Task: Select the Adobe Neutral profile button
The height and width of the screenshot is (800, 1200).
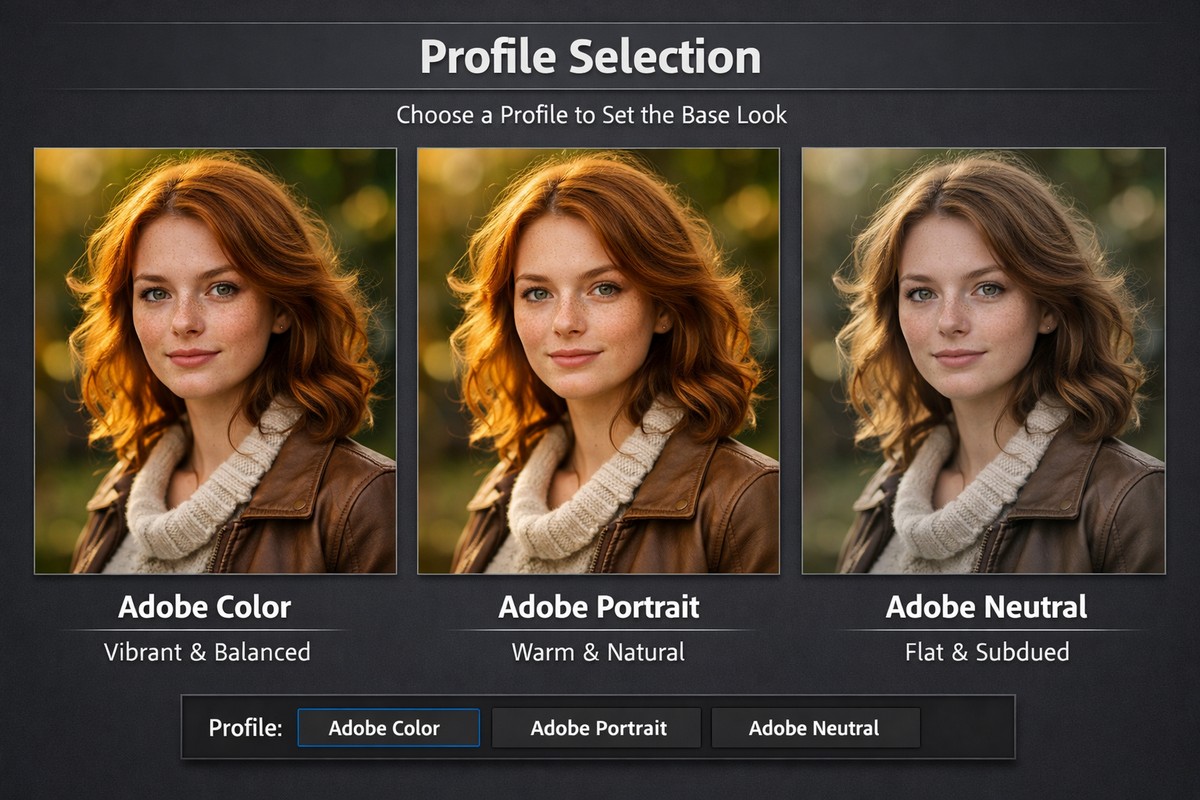Action: click(815, 728)
